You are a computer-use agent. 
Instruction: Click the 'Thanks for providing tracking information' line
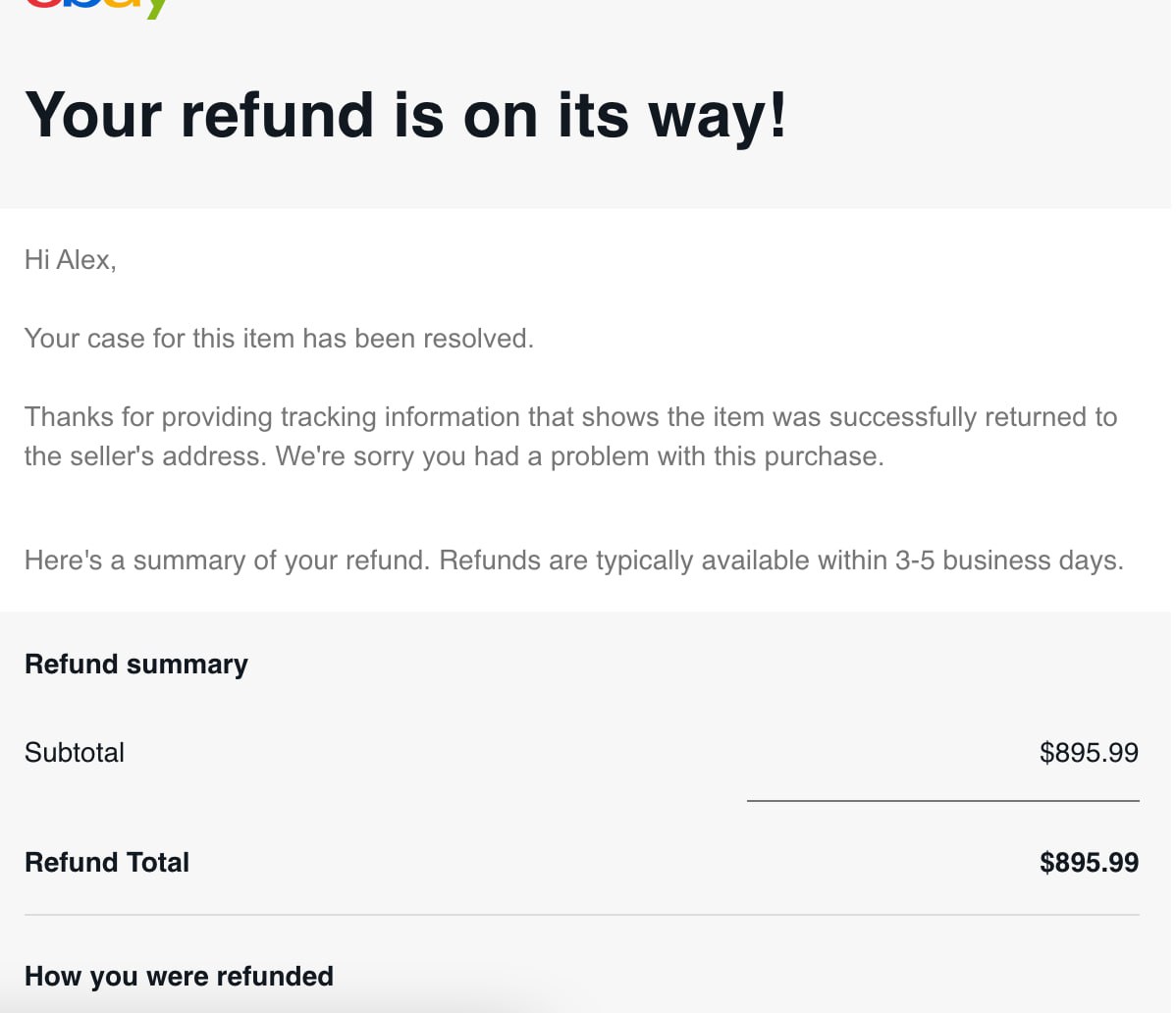coord(570,417)
